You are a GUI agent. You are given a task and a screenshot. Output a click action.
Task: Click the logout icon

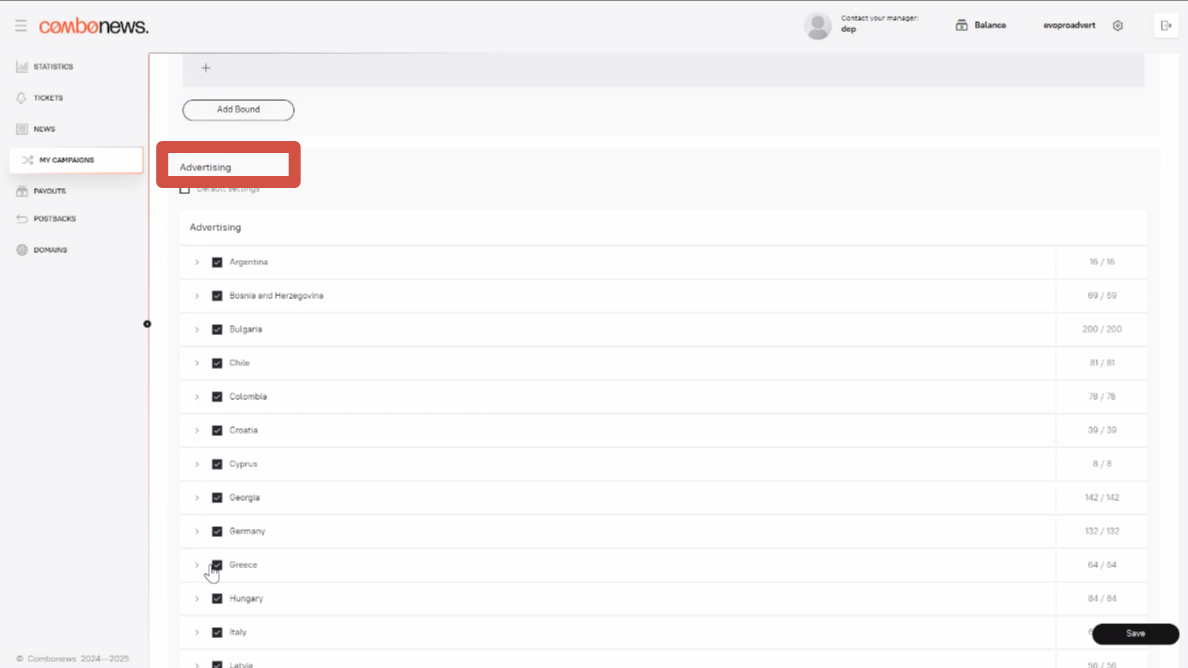1166,26
